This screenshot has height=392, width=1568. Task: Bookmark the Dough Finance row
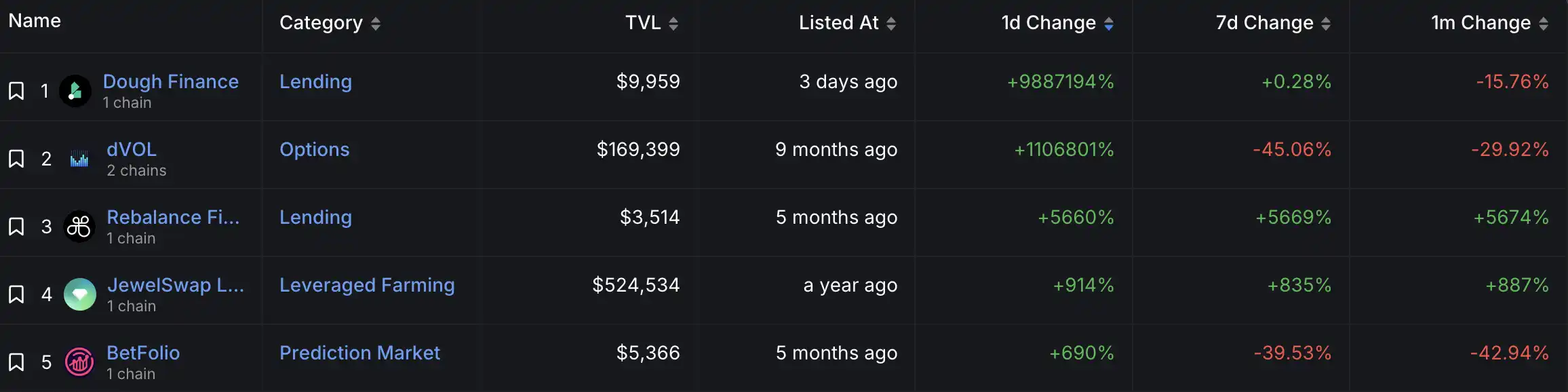click(16, 91)
